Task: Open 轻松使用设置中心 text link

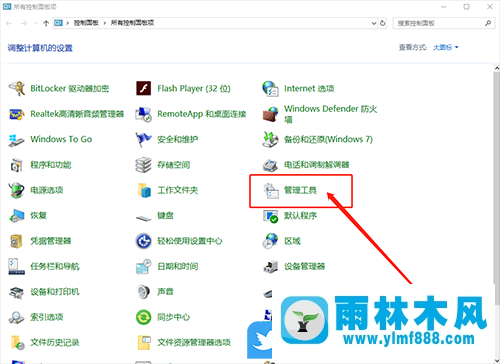Action: tap(190, 241)
